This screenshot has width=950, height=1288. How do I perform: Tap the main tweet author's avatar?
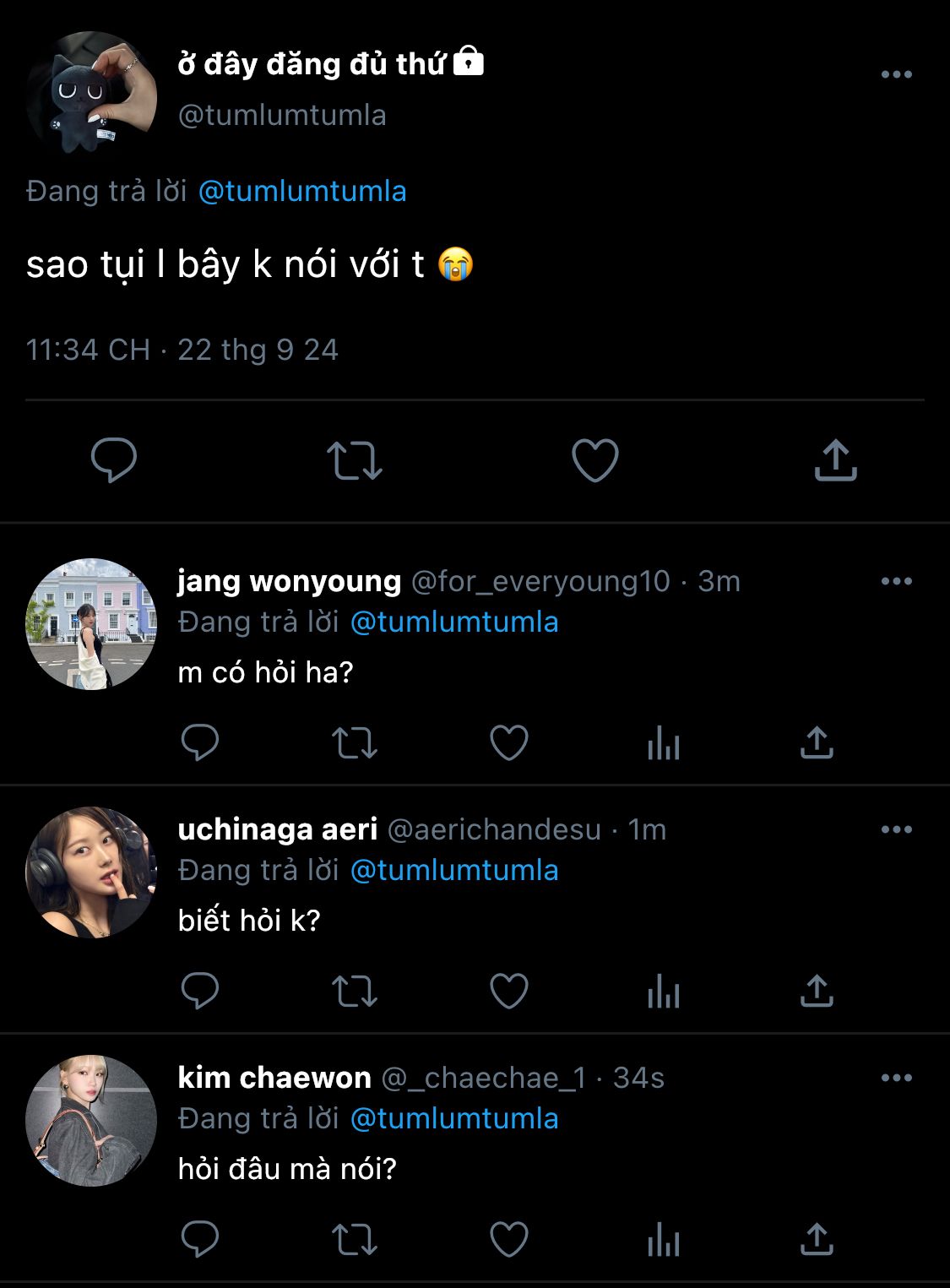(x=91, y=93)
